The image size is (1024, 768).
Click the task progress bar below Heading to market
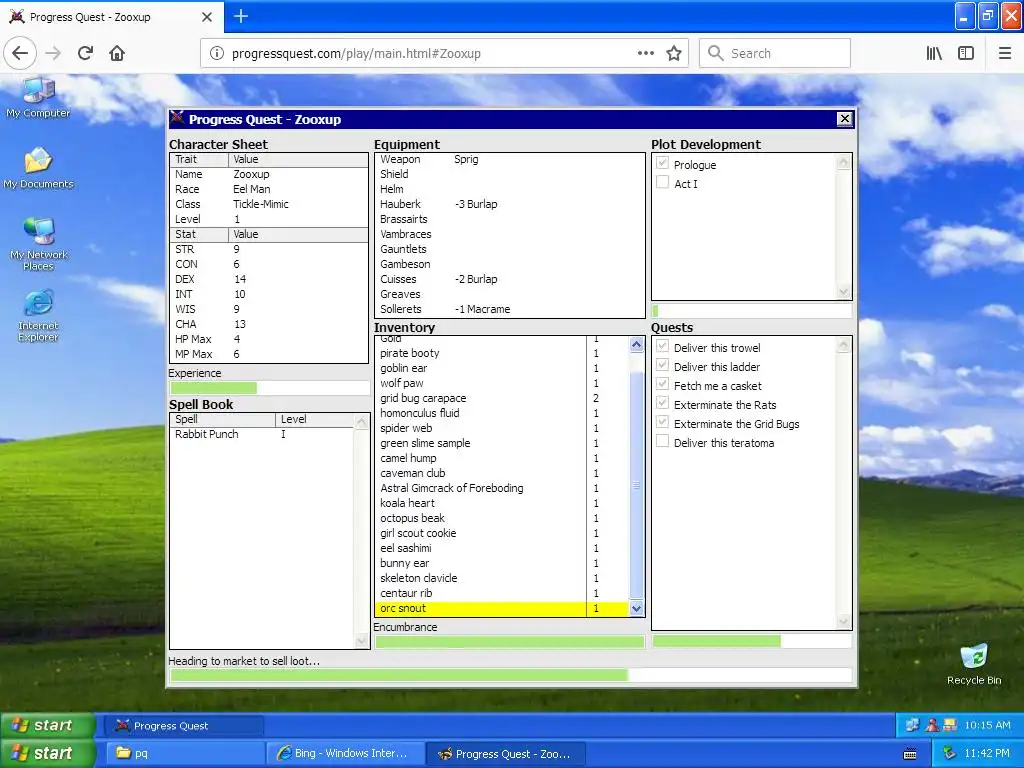coord(511,675)
